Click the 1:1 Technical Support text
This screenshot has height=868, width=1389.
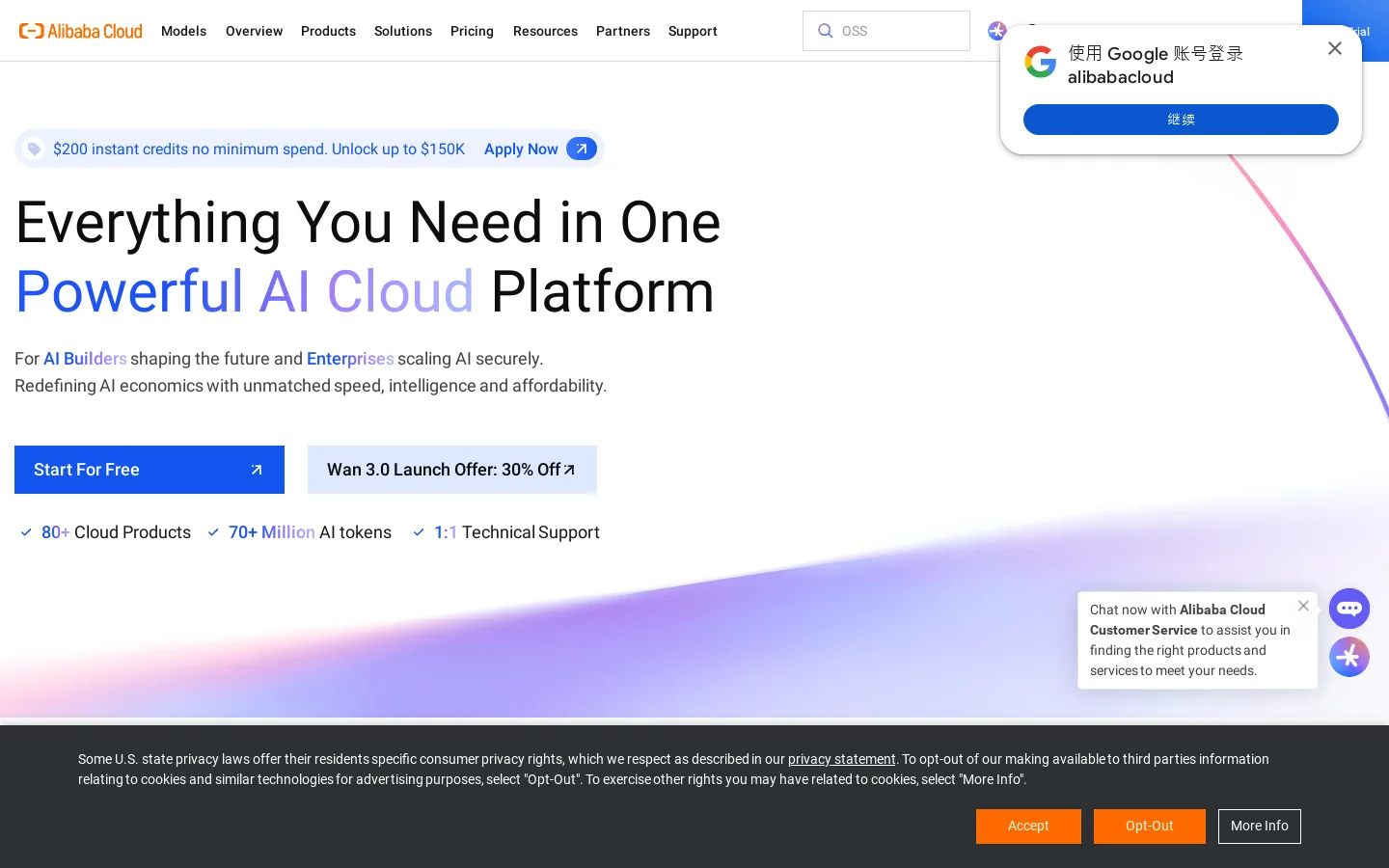[x=516, y=532]
